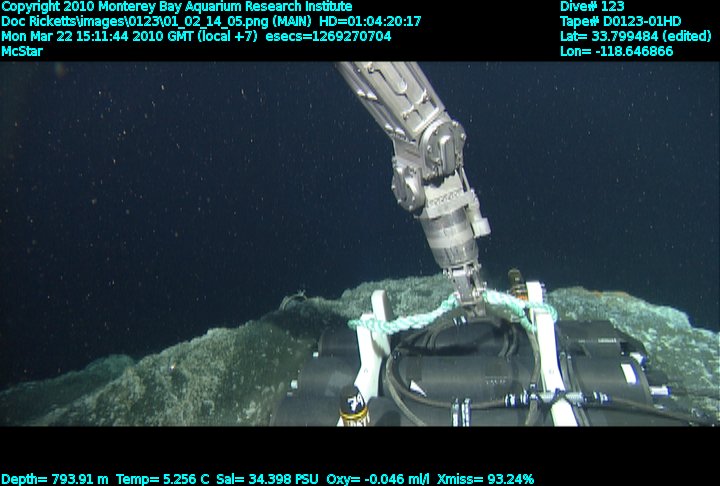
Task: Click the Tape# D0123-01HD label
Action: coord(621,21)
